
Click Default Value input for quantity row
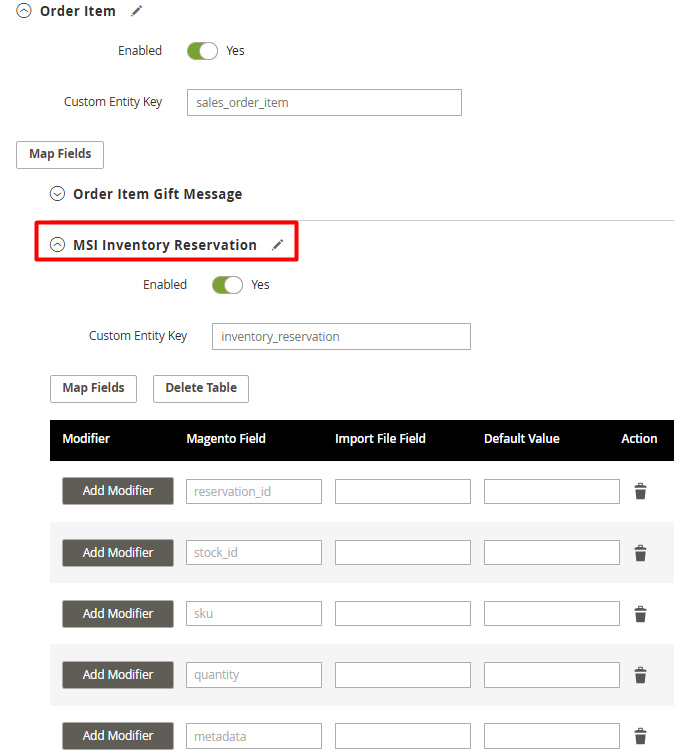pos(552,675)
